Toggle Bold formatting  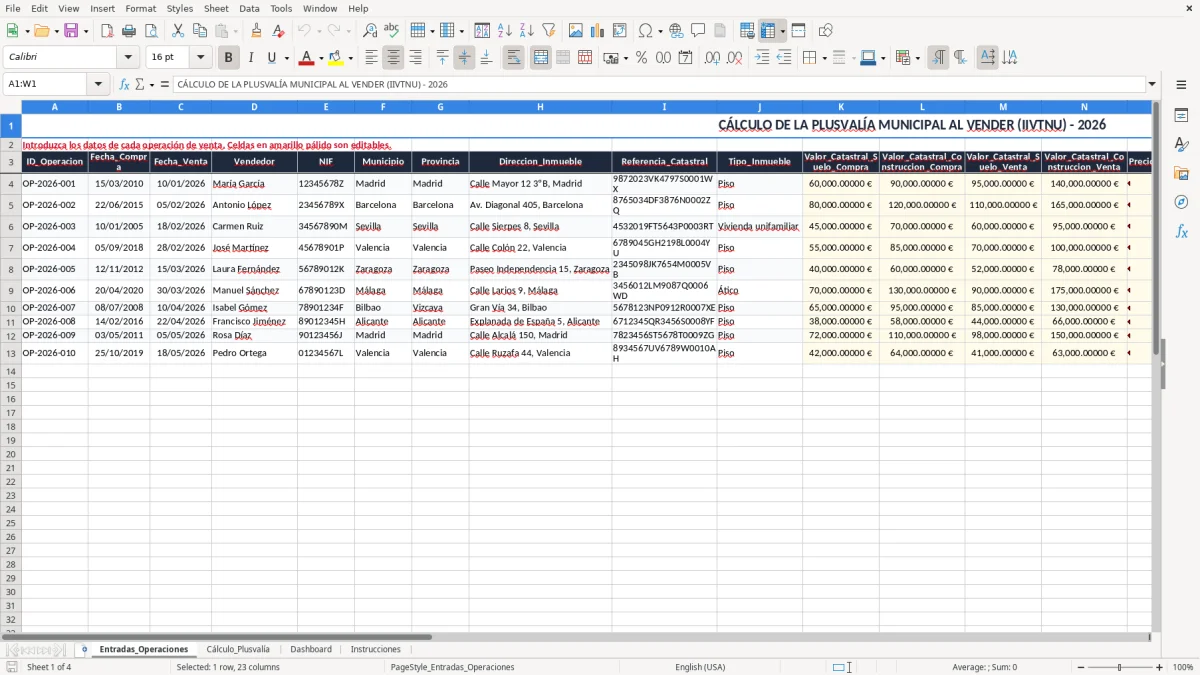coord(228,58)
